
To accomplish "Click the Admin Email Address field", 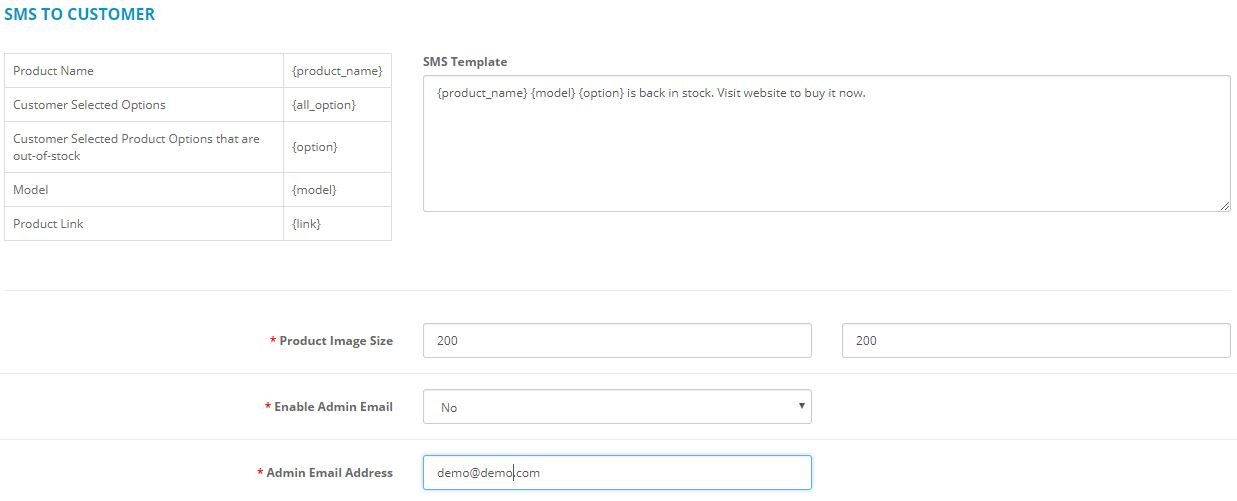I will pyautogui.click(x=617, y=473).
